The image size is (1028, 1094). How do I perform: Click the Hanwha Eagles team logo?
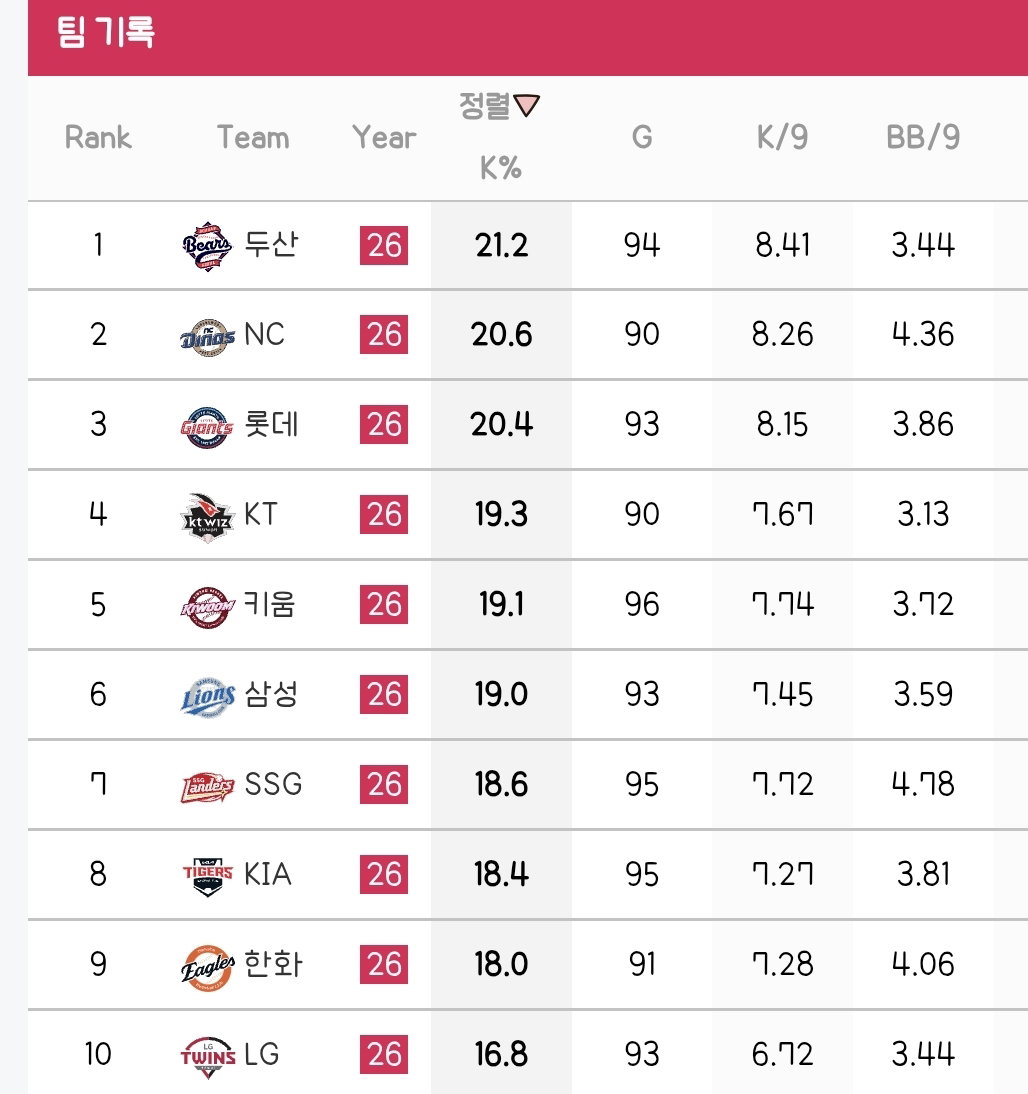(x=207, y=967)
